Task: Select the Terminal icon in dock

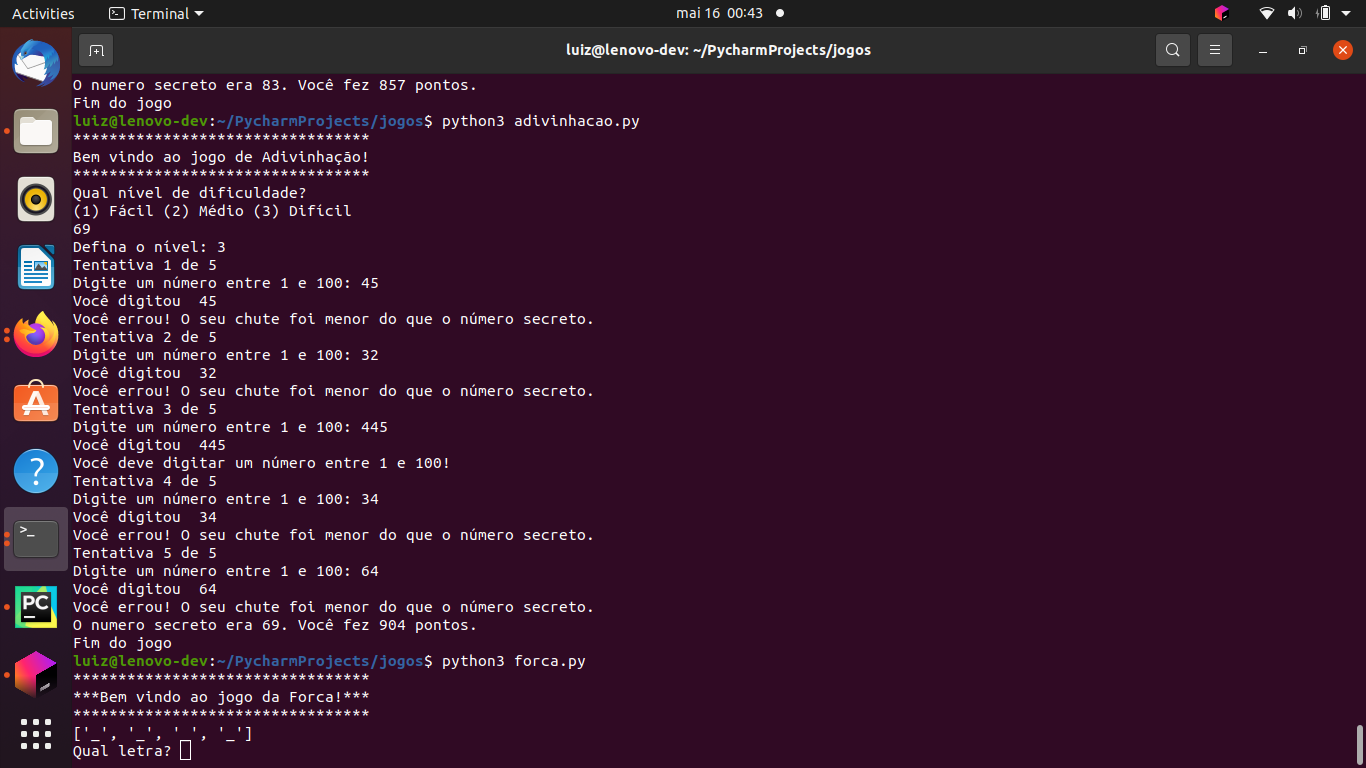Action: pos(36,538)
